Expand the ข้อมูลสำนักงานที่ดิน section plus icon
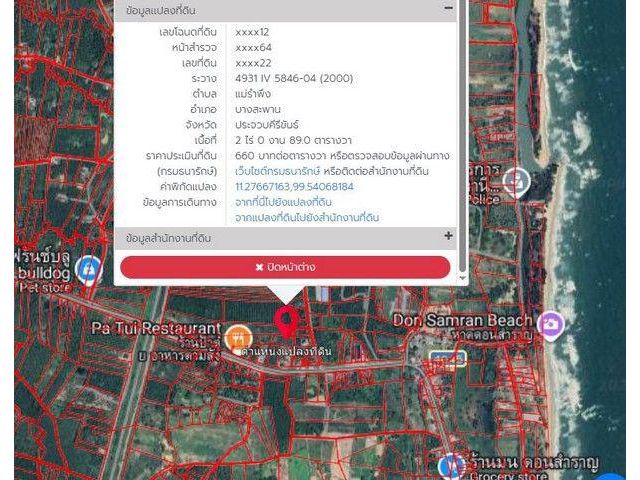 coord(448,236)
